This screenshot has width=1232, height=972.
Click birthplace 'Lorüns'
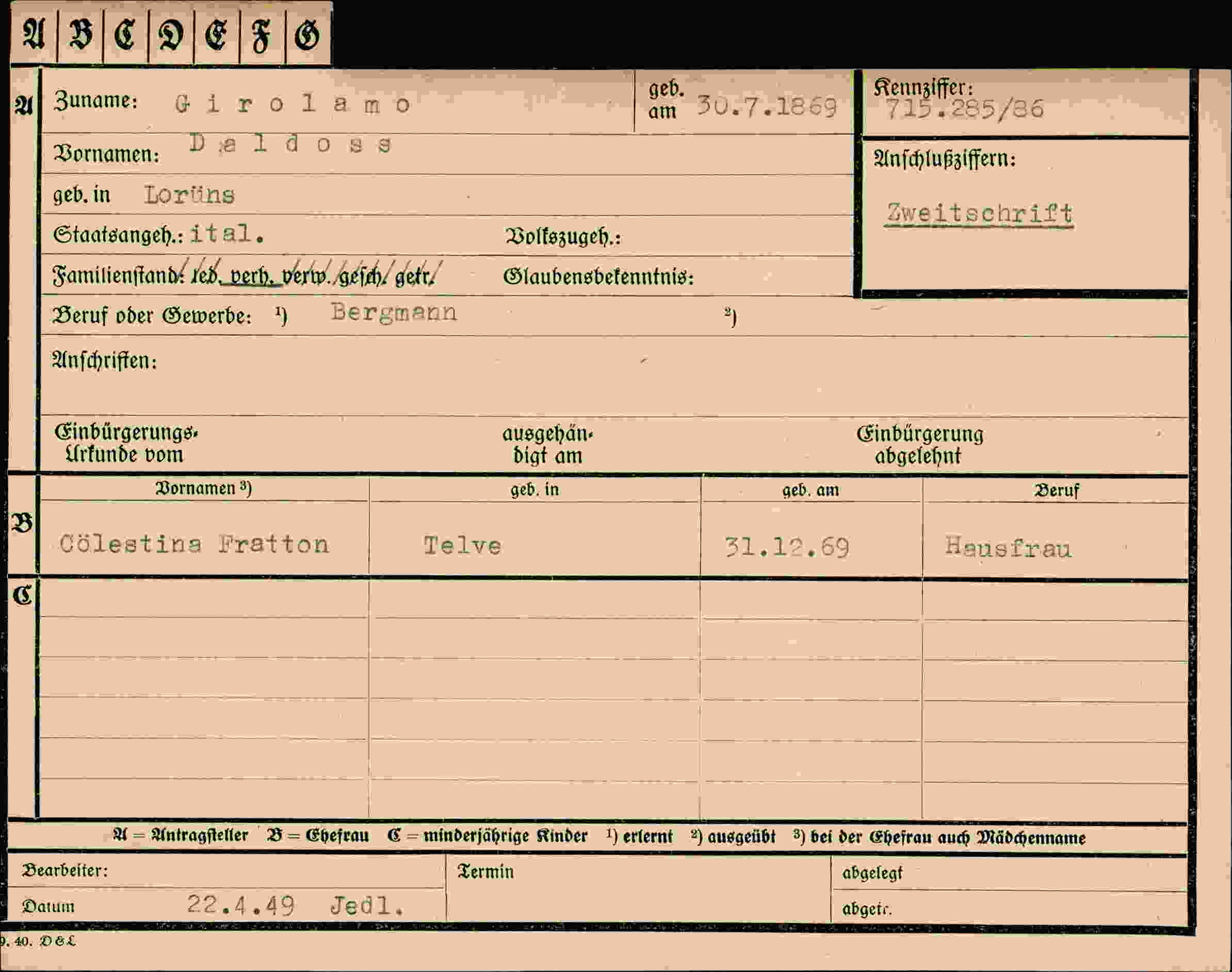[189, 195]
